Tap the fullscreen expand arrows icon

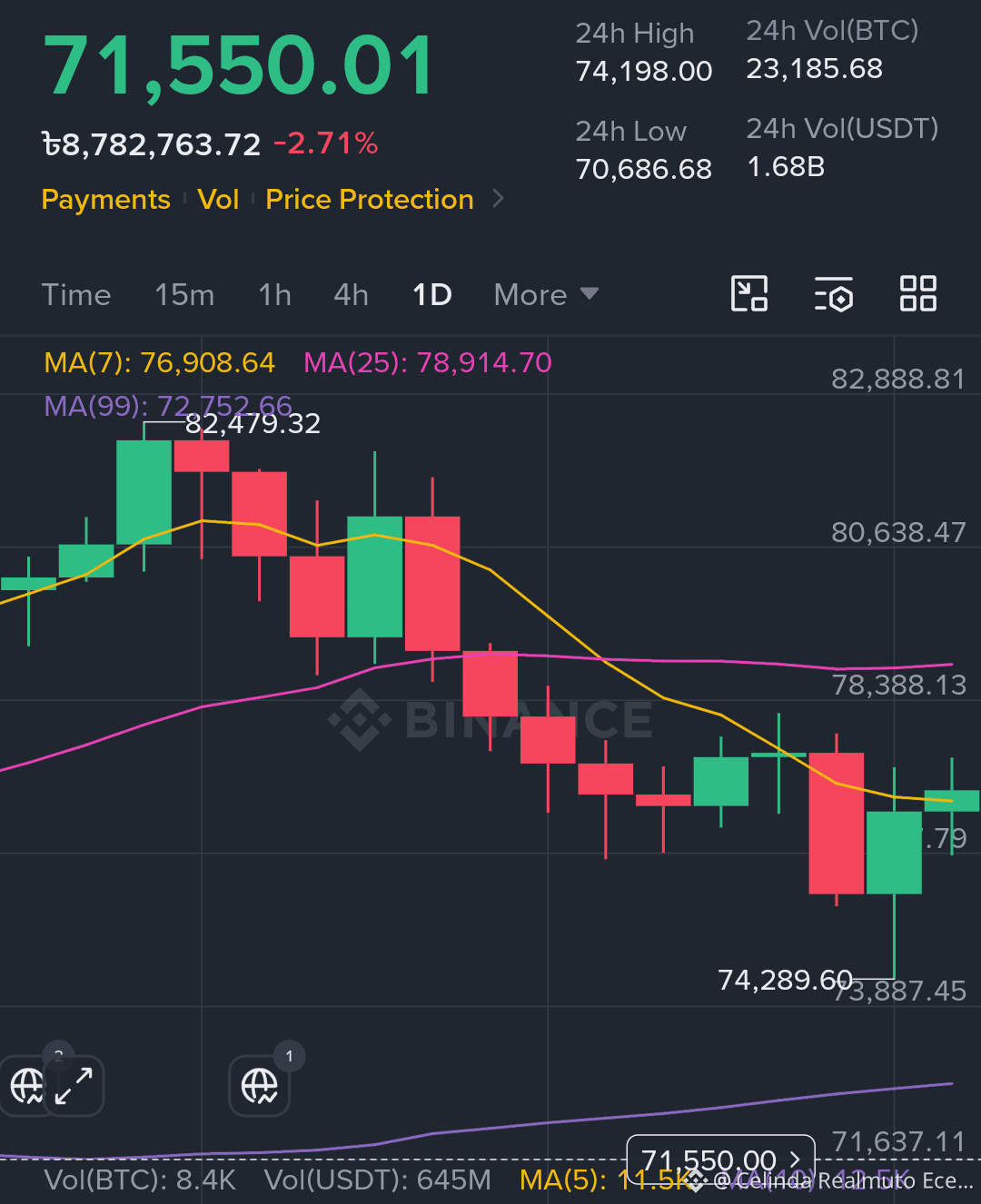click(x=74, y=1086)
